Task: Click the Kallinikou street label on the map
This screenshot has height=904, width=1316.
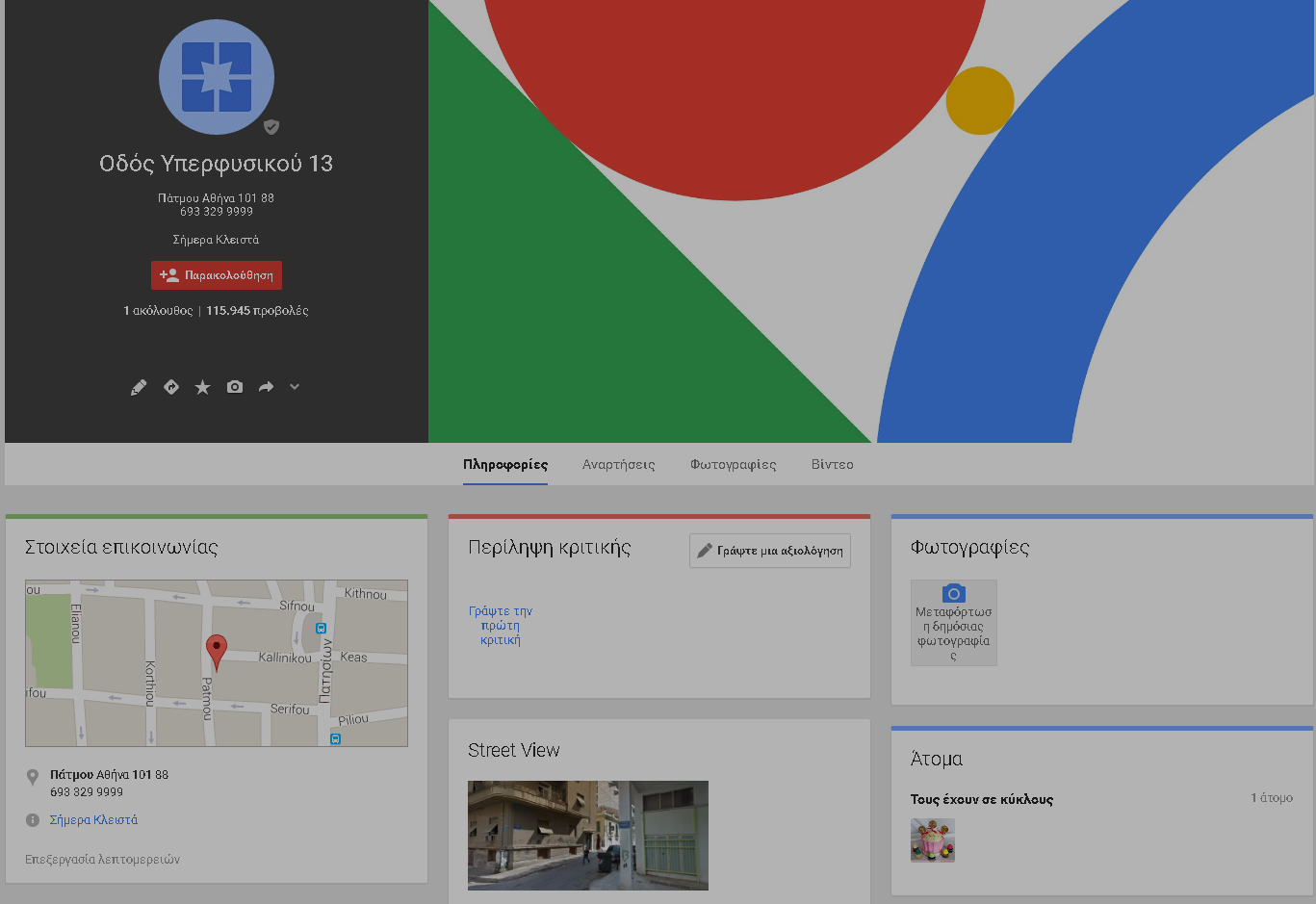Action: click(x=285, y=658)
